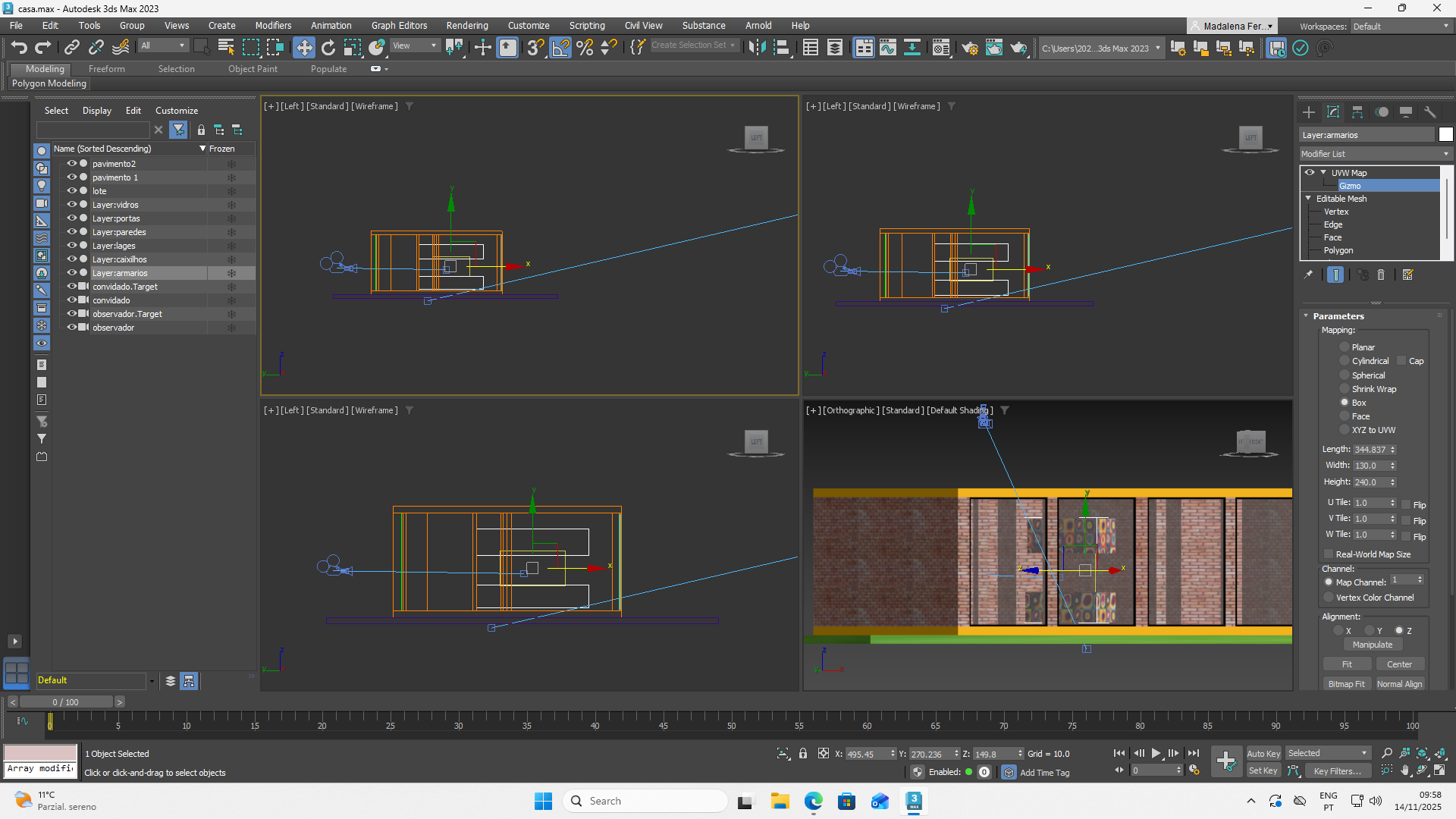Open the Render Setup teapot icon

969,48
